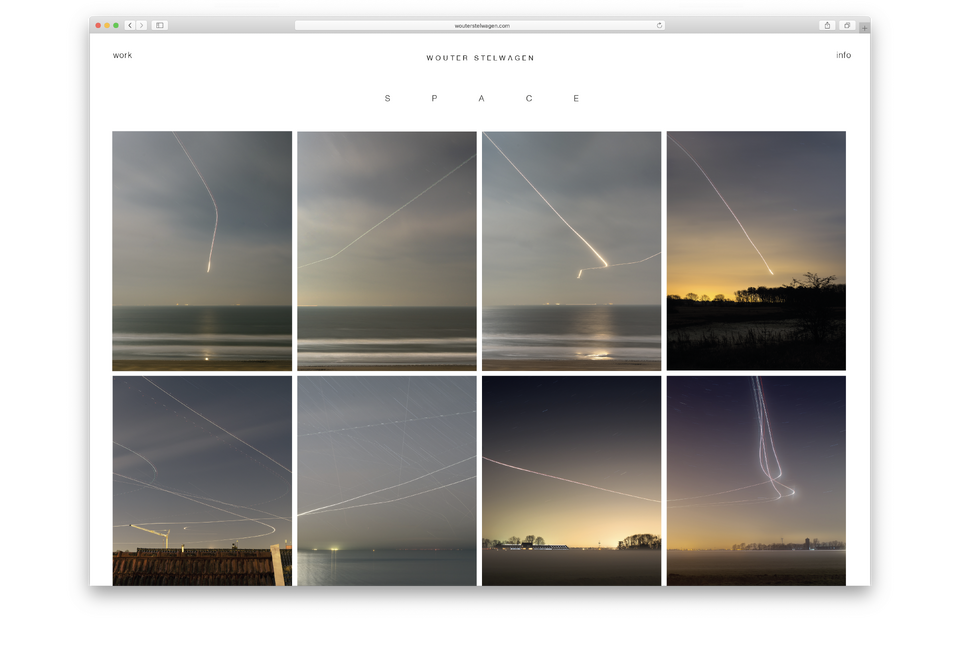Click the WOUTER STELWAGEN site title
The width and height of the screenshot is (960, 648).
coord(480,58)
